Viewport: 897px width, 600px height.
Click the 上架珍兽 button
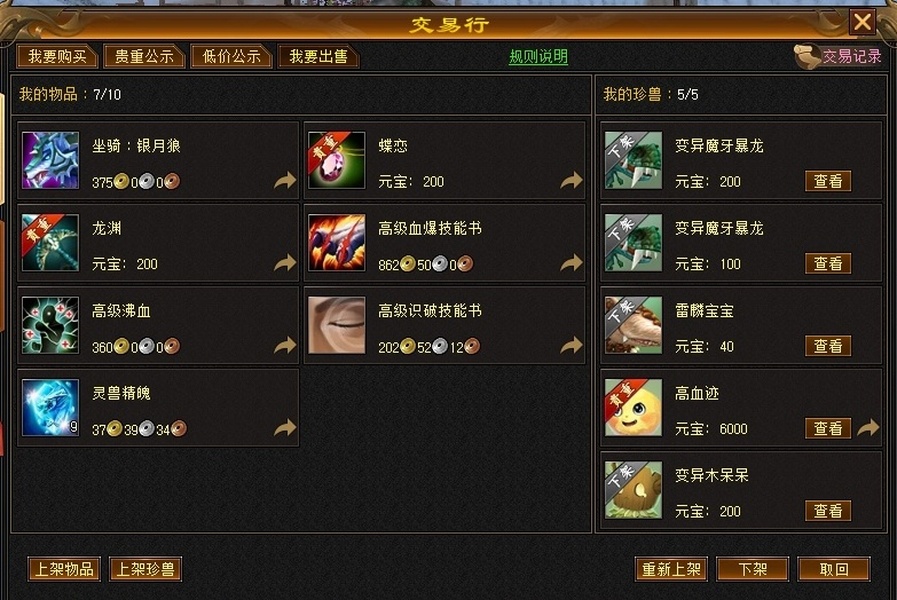pyautogui.click(x=145, y=569)
